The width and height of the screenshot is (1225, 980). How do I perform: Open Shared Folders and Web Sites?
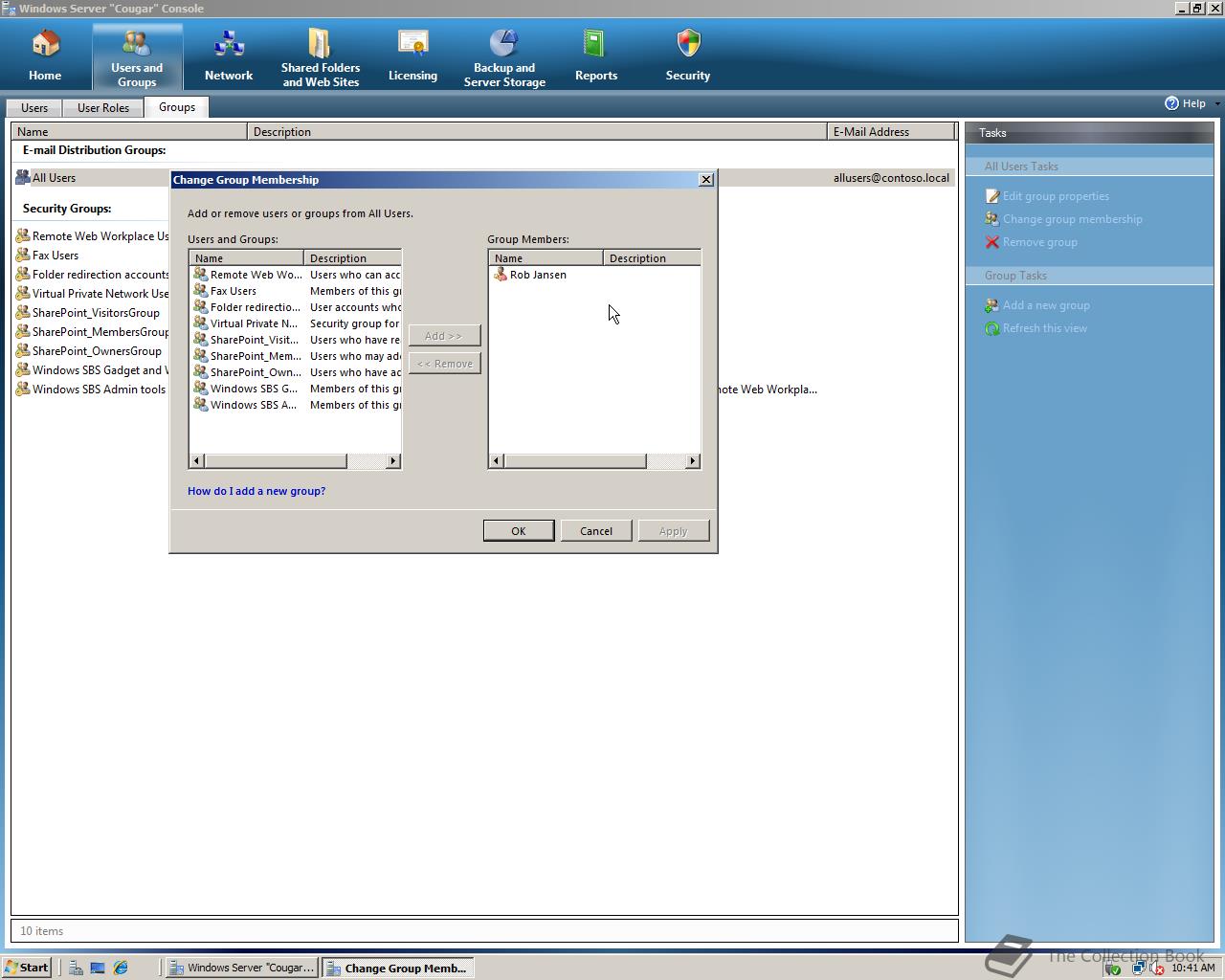(321, 57)
